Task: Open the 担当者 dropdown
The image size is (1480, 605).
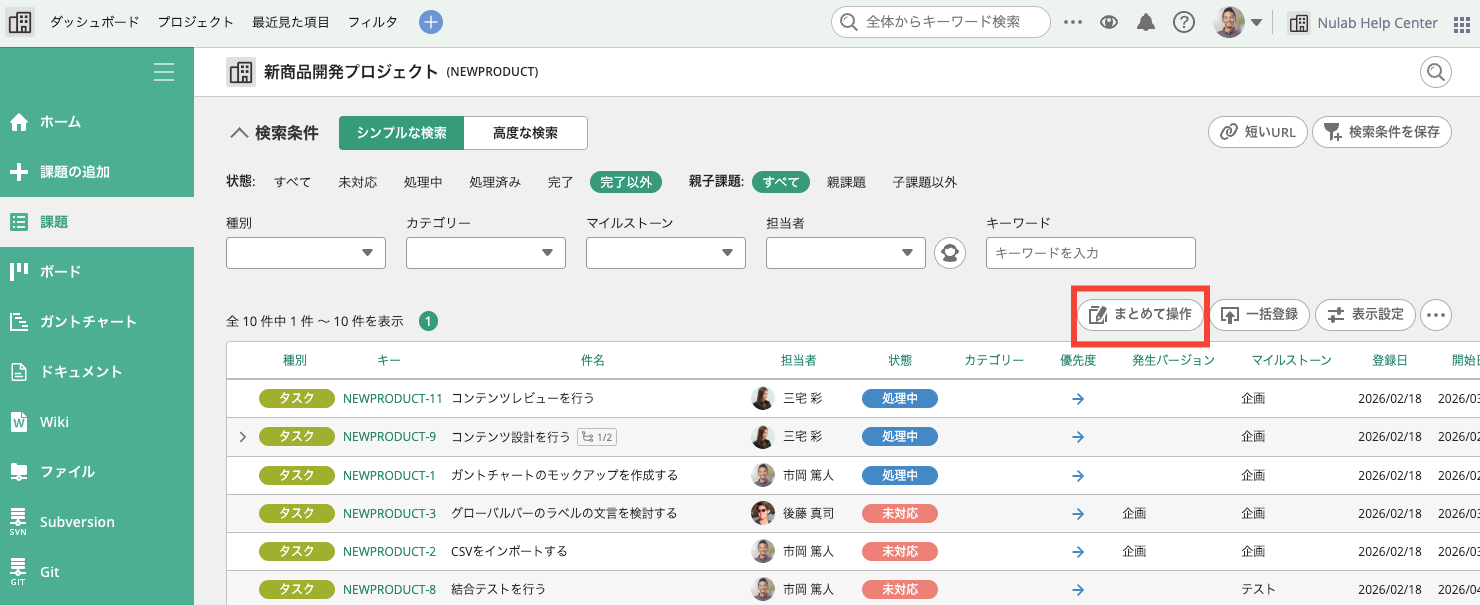Action: click(x=846, y=253)
